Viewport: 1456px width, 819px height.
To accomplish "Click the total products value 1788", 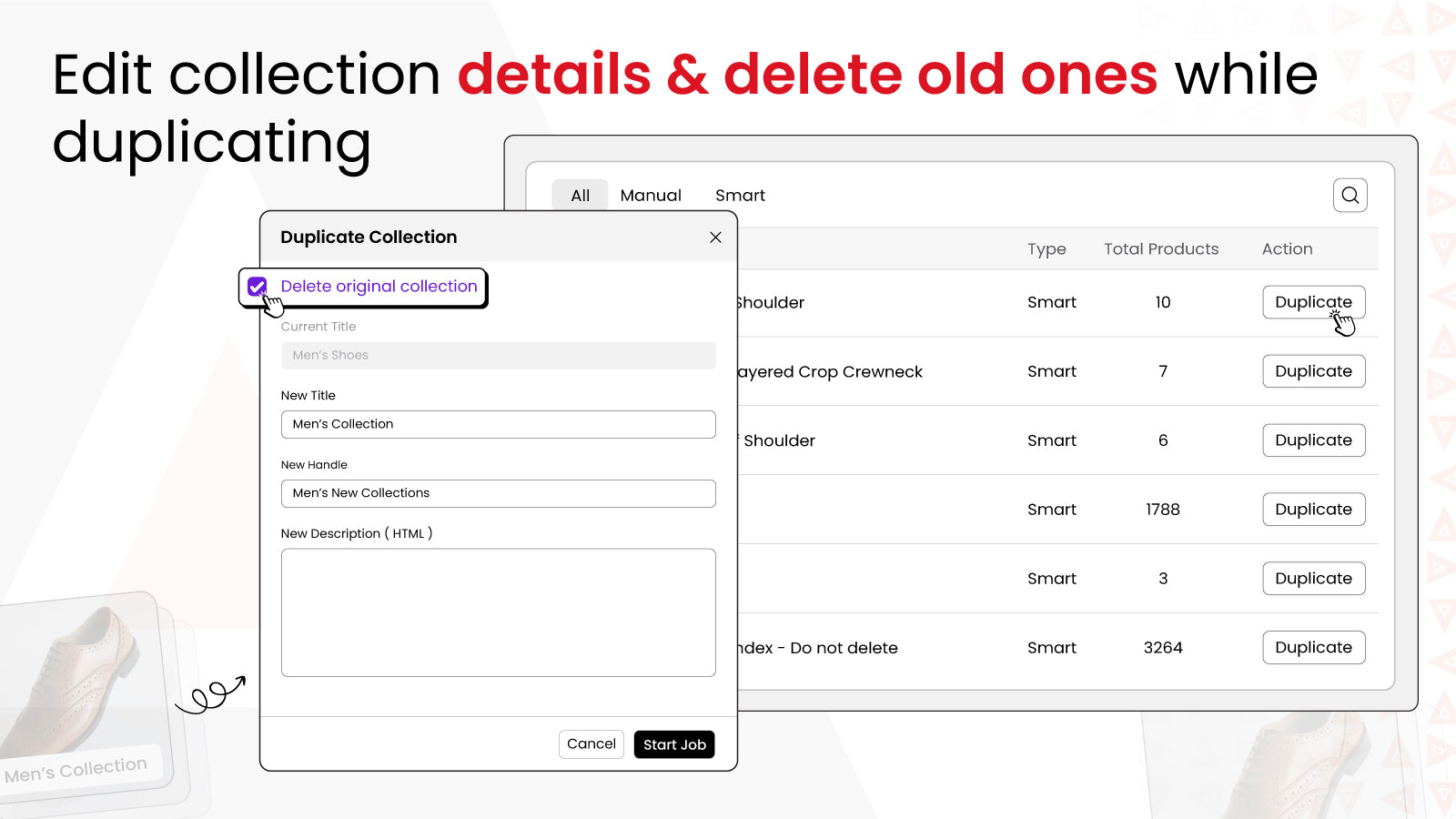I will [x=1162, y=510].
